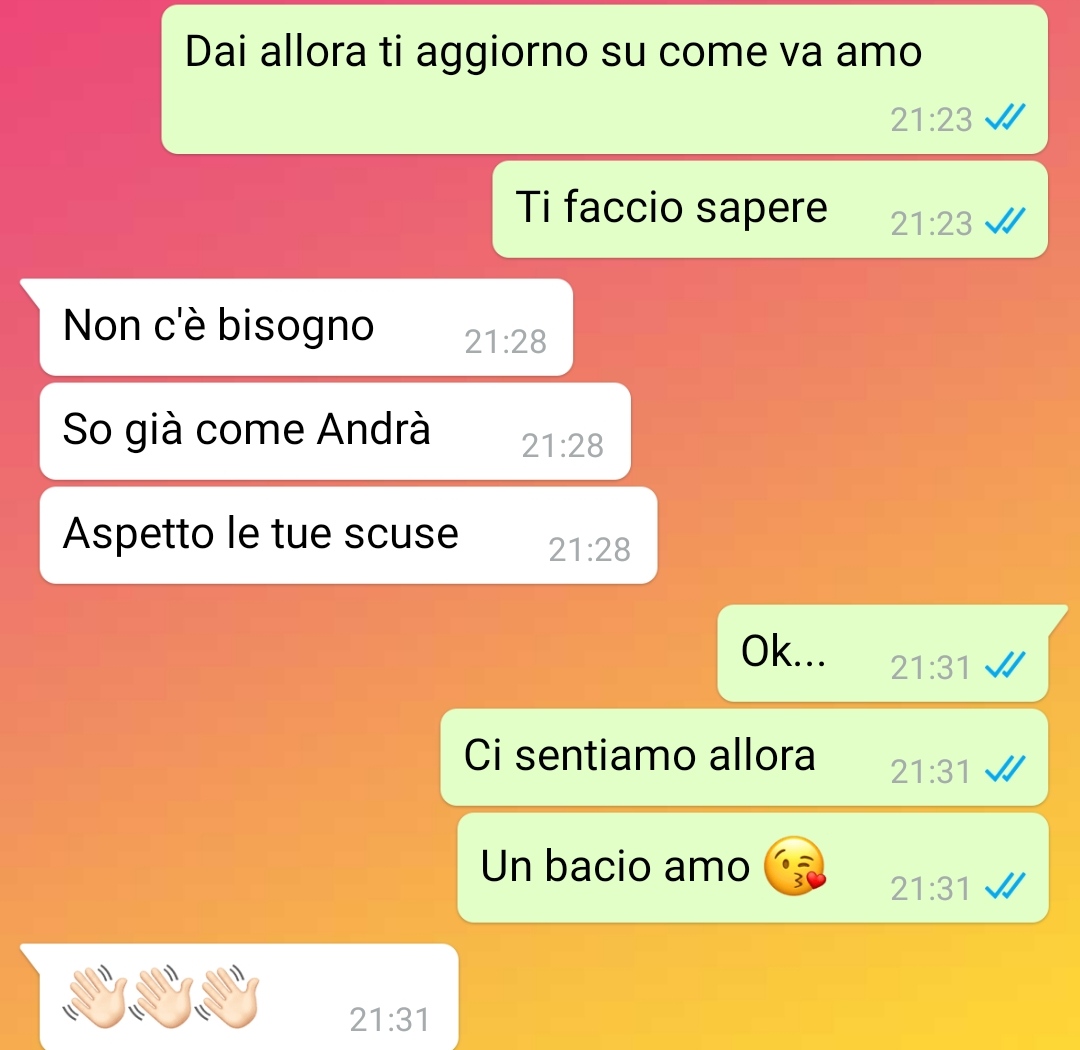Tap read receipt ticks on 'Ci sentiamo allora'

[1005, 769]
